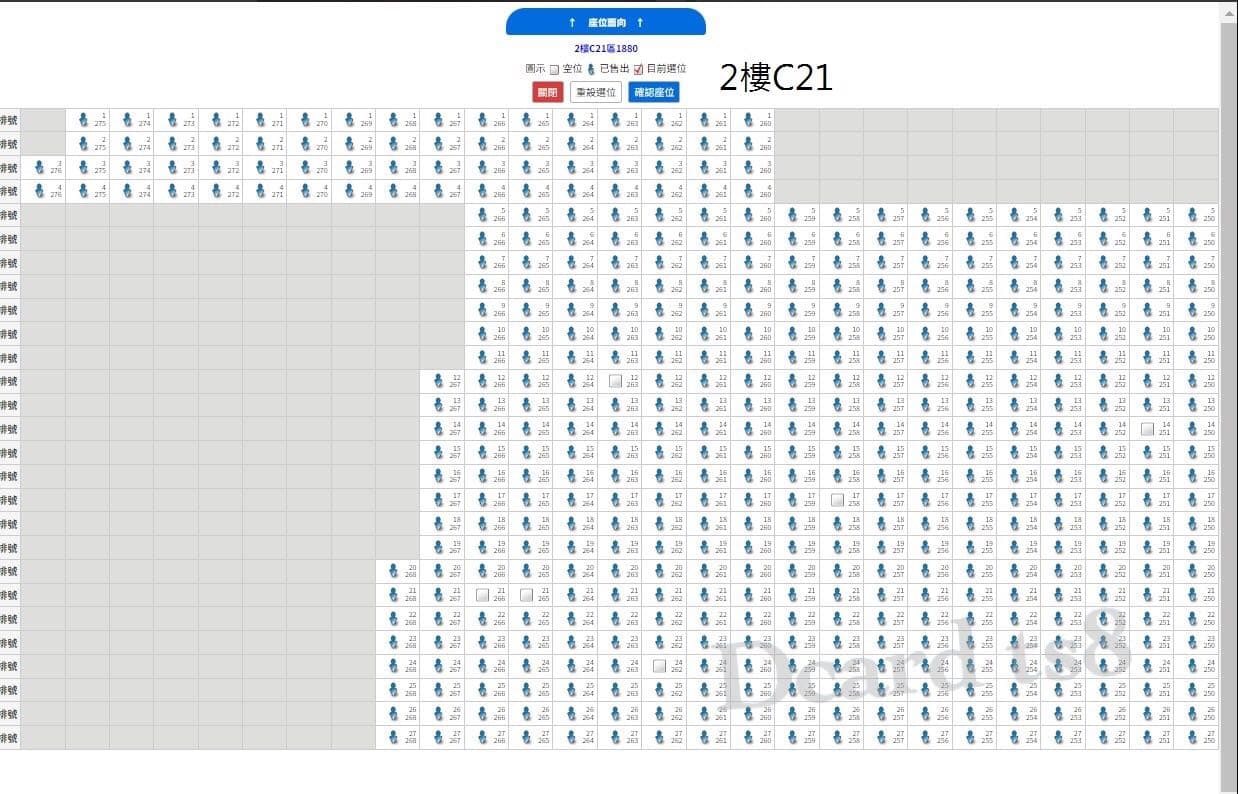The width and height of the screenshot is (1238, 794).
Task: Click sold seat row 1 number 260
Action: (x=749, y=120)
